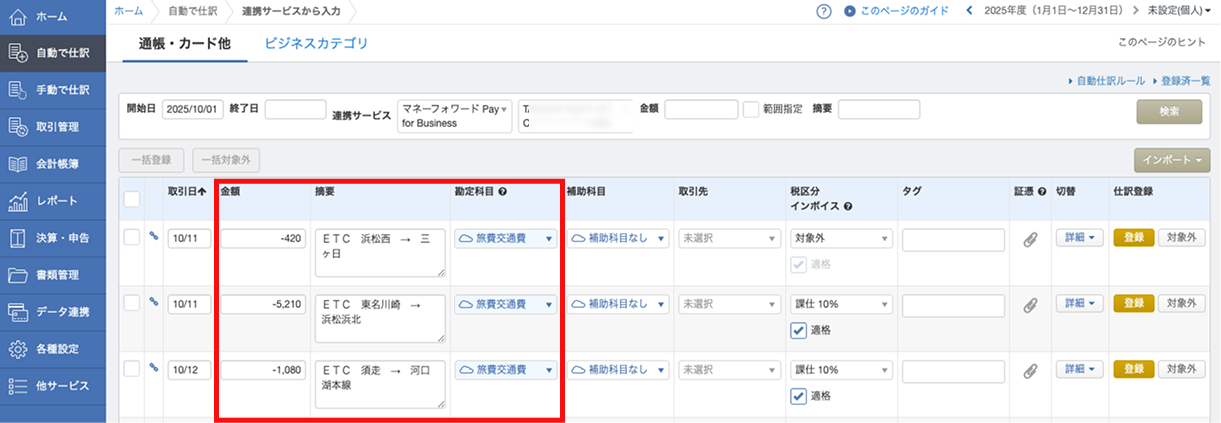The image size is (1221, 423).
Task: Open 手動で仕訳 in the sidebar
Action: point(52,90)
